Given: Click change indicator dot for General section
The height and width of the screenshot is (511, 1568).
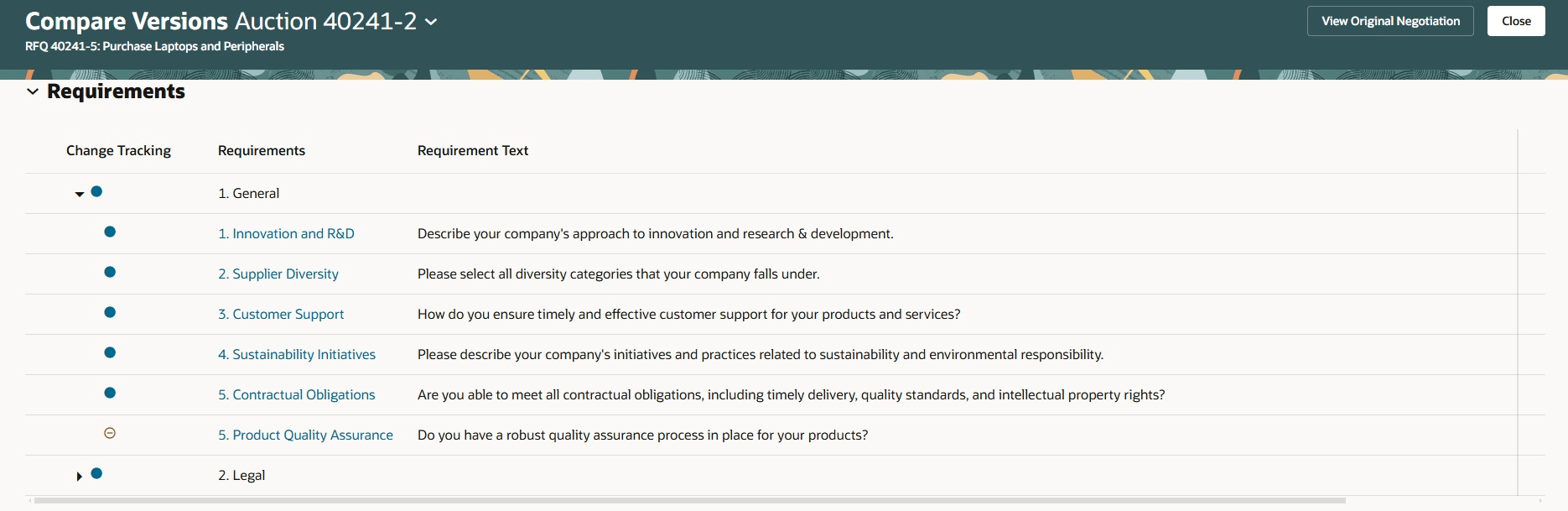Looking at the screenshot, I should [96, 191].
